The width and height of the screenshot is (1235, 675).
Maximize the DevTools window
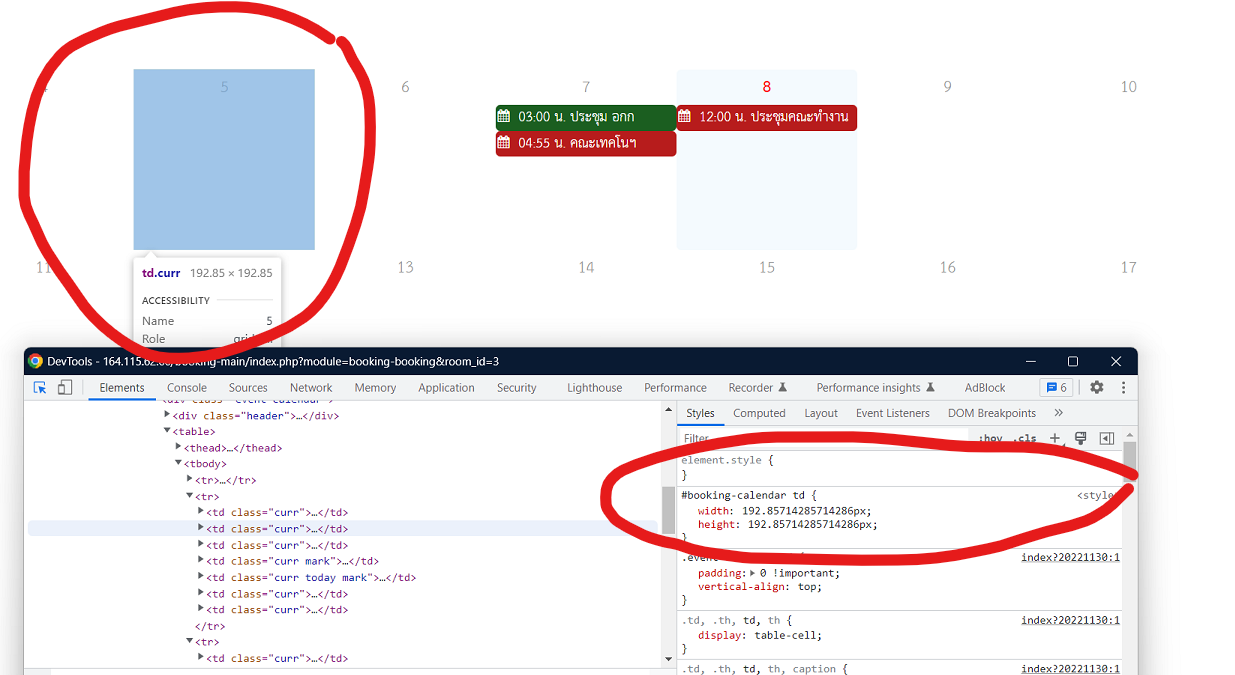(1073, 361)
